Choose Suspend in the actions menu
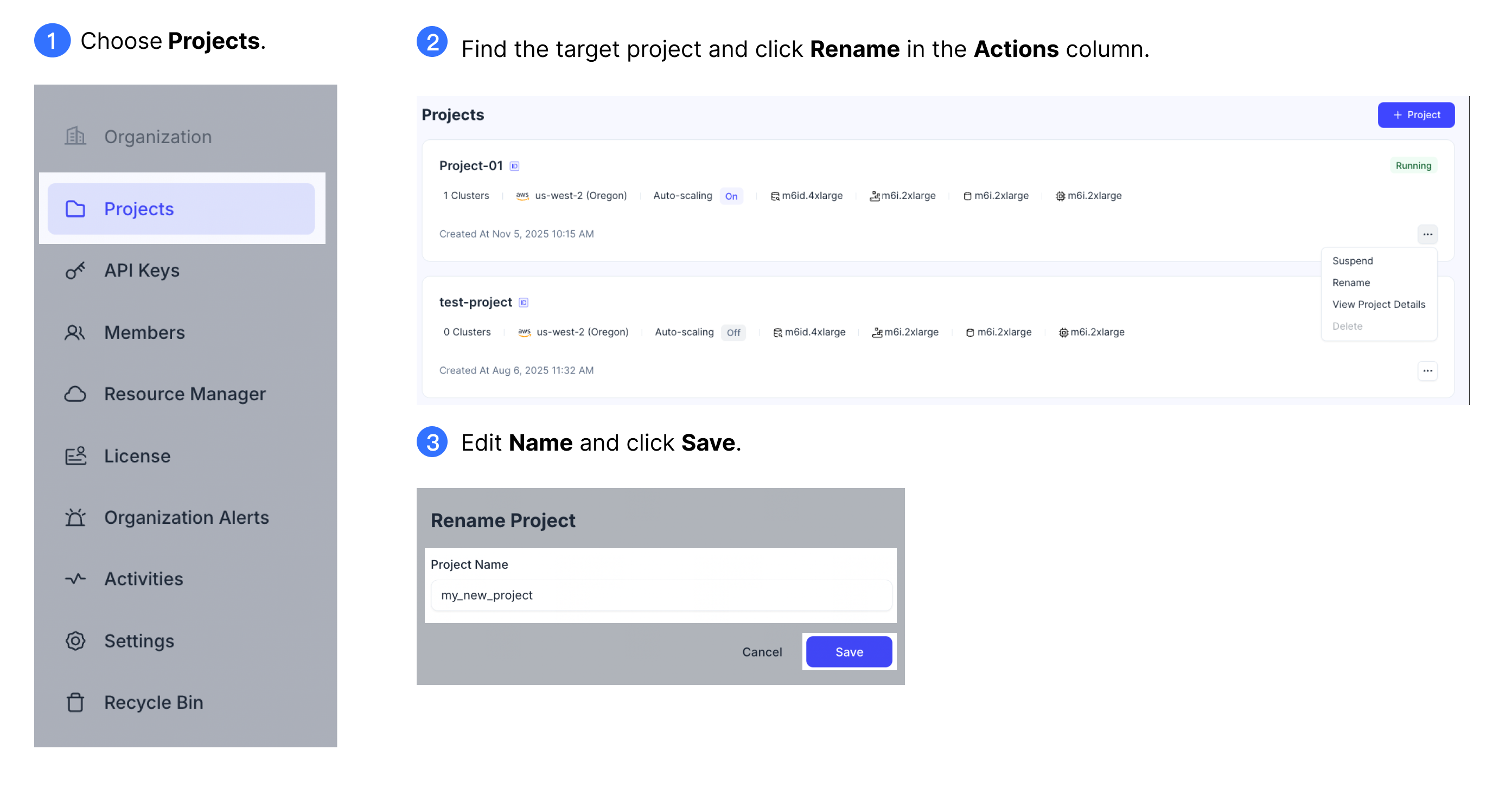This screenshot has width=1512, height=802. tap(1352, 261)
